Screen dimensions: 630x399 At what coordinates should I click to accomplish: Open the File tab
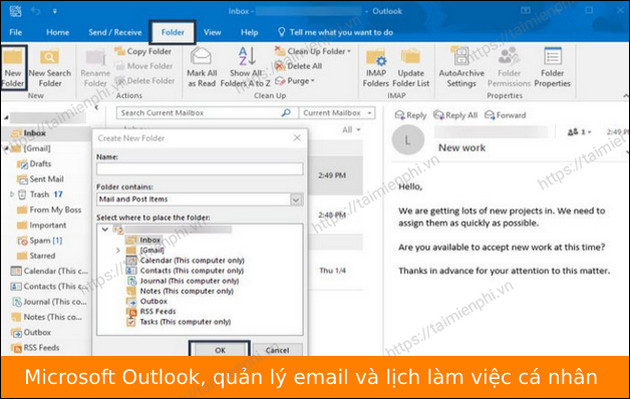[x=16, y=32]
